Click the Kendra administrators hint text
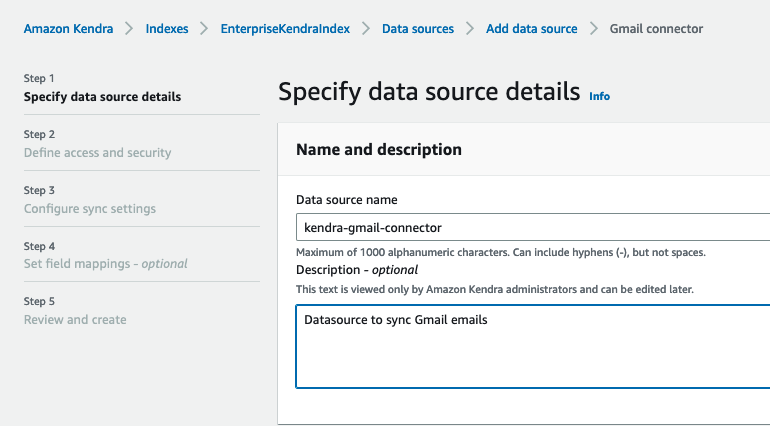770x426 pixels. click(508, 289)
